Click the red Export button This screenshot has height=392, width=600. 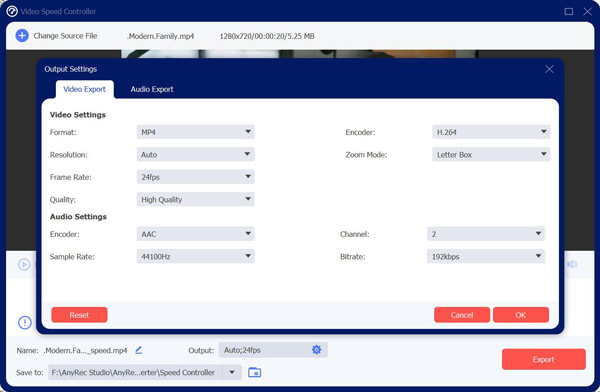pyautogui.click(x=544, y=359)
